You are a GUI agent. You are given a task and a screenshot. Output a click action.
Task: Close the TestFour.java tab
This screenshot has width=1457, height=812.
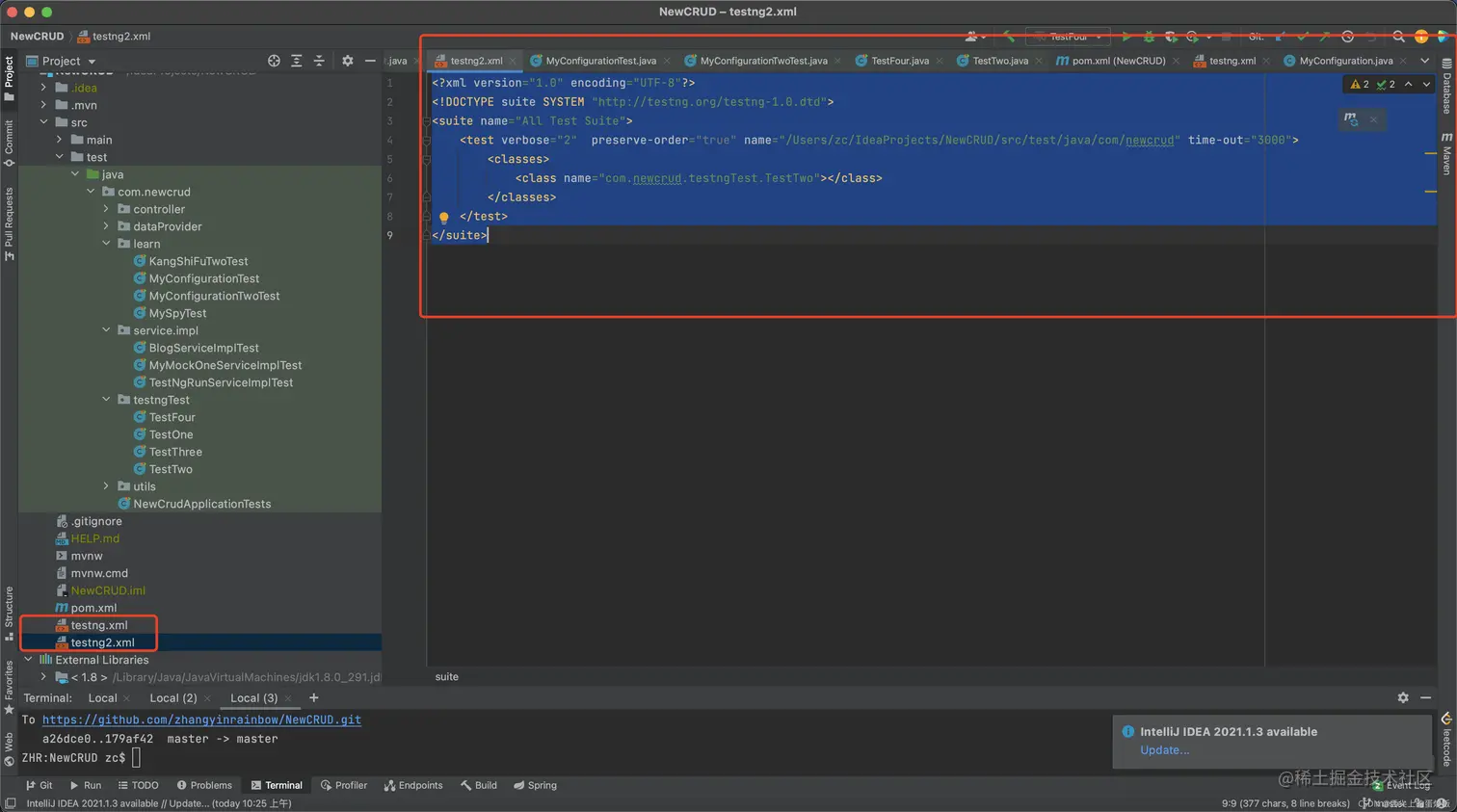[x=940, y=61]
